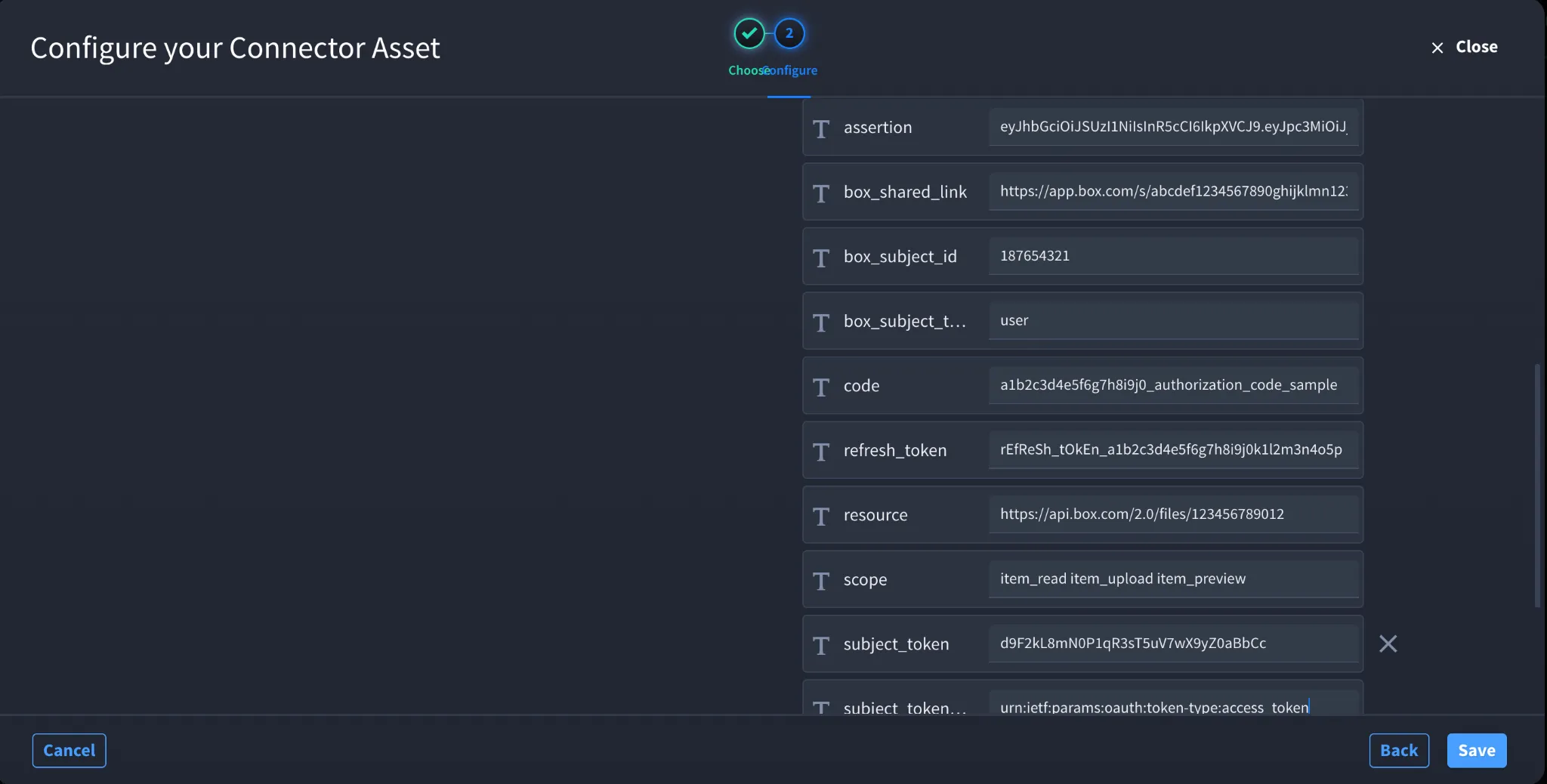
Task: Click the text type icon beside subject_token
Action: click(x=821, y=645)
